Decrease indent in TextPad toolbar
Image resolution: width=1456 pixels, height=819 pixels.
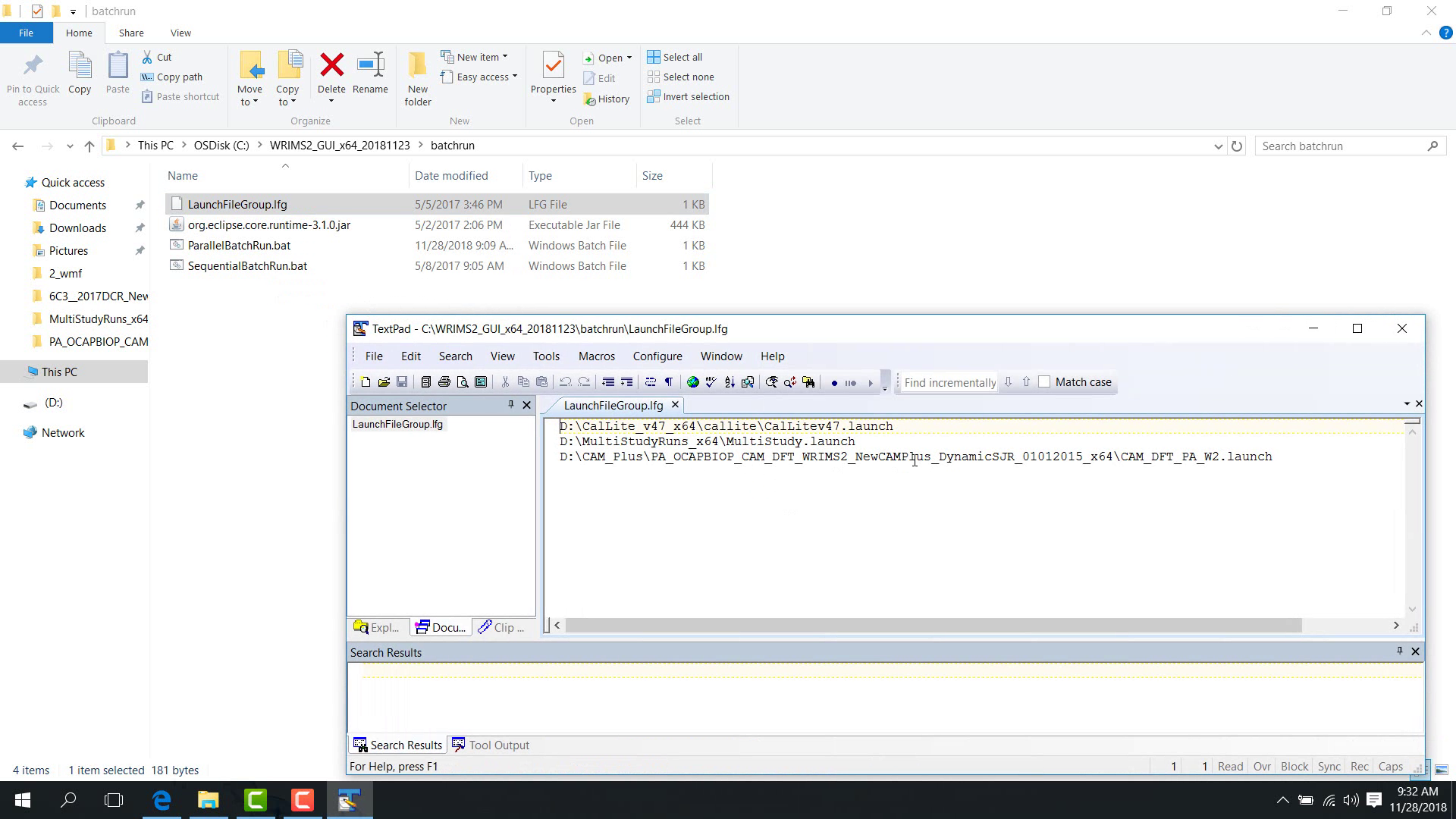(x=607, y=382)
